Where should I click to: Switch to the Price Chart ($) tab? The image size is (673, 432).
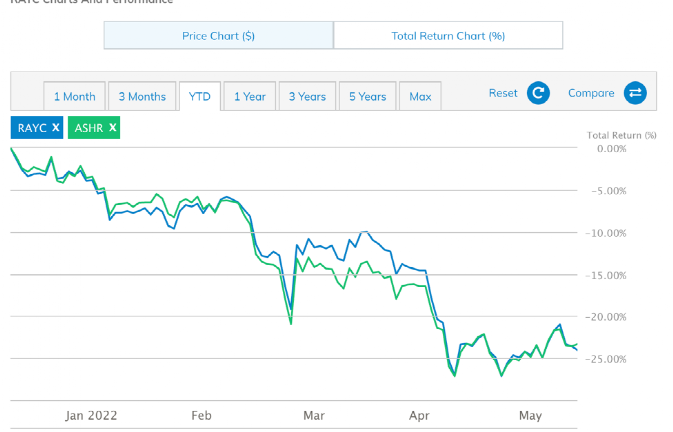tap(218, 36)
